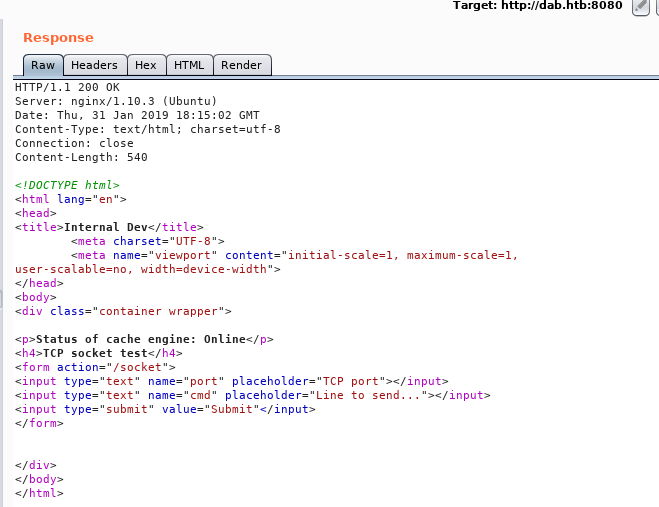Click the Content-Length: 540 line
The image size is (659, 507).
[x=81, y=157]
